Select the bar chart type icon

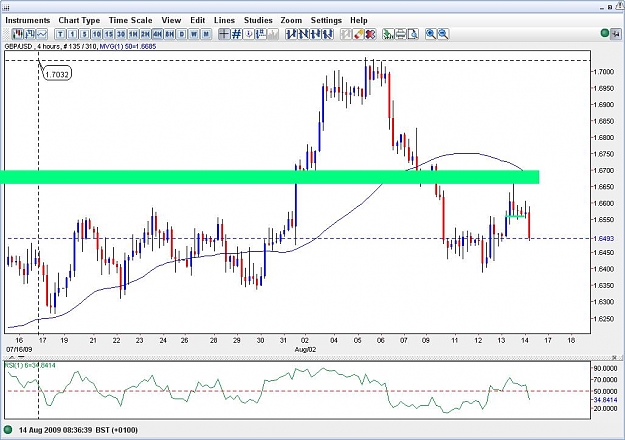29,34
